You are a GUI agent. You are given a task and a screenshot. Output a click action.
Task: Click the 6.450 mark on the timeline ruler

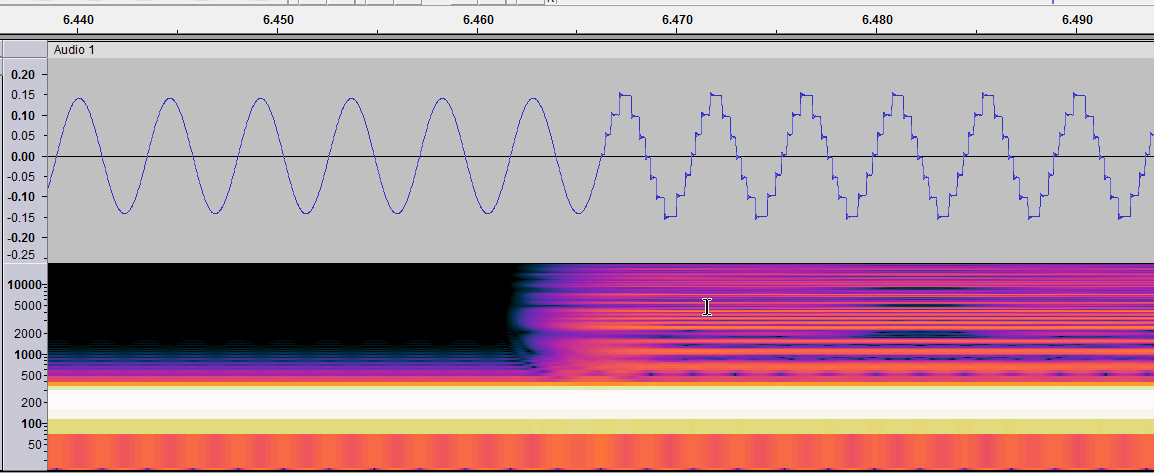tap(278, 20)
